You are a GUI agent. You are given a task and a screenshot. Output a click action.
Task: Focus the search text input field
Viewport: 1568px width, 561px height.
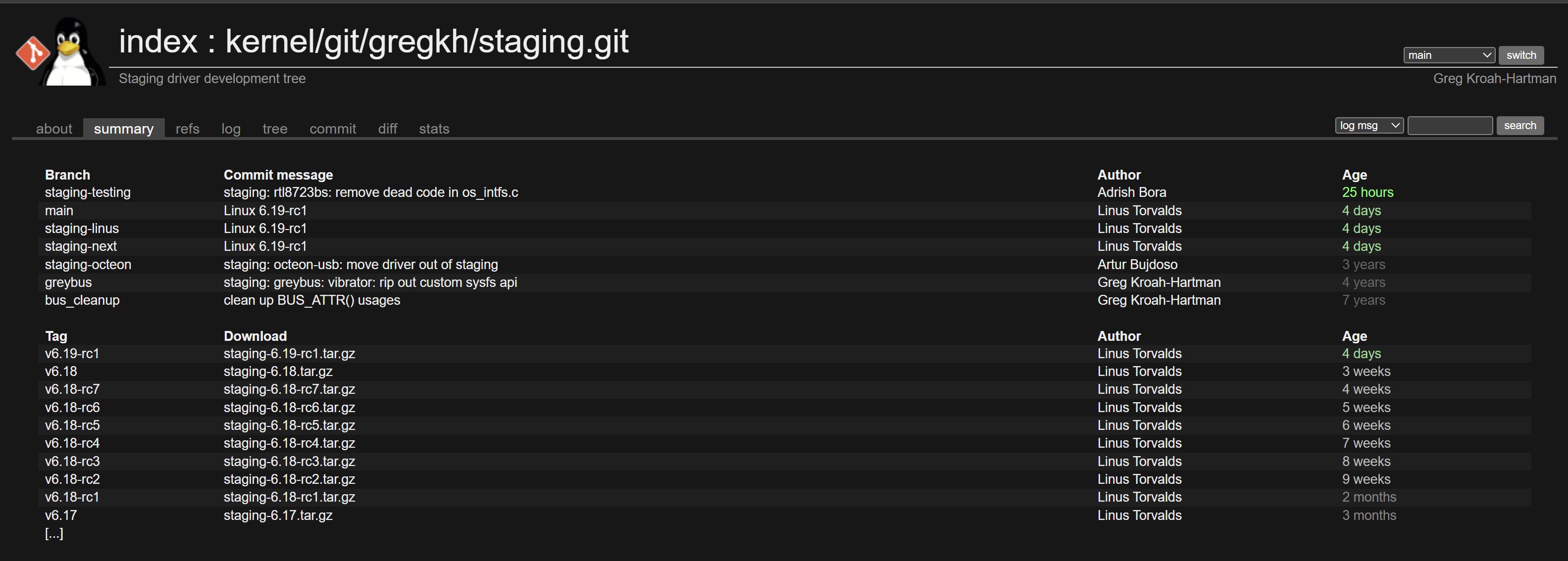tap(1449, 126)
